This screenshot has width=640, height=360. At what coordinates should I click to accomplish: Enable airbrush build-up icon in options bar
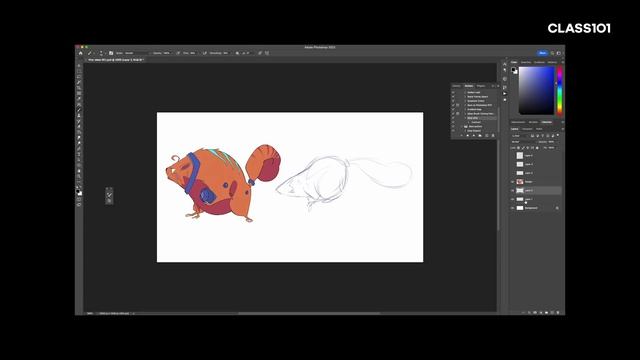click(204, 53)
